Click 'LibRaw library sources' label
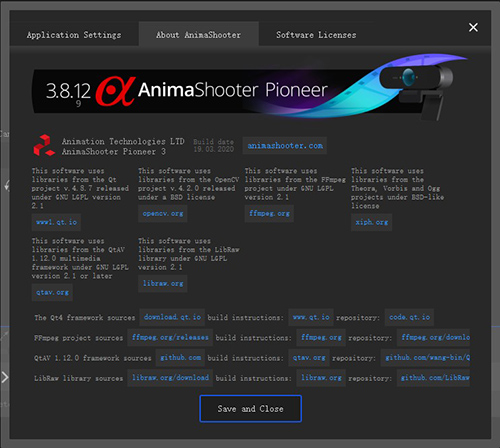 coord(79,378)
